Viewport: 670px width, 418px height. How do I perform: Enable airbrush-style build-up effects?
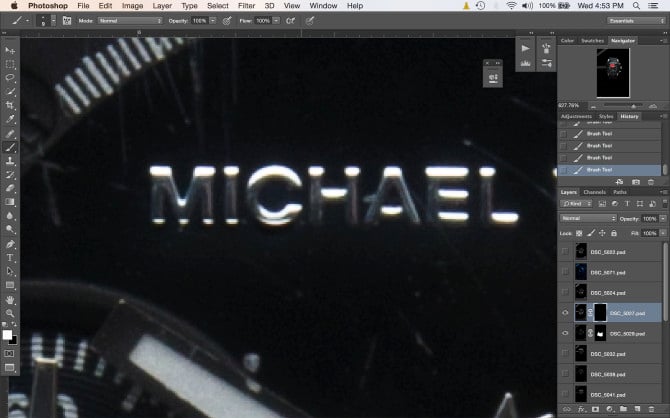[291, 21]
